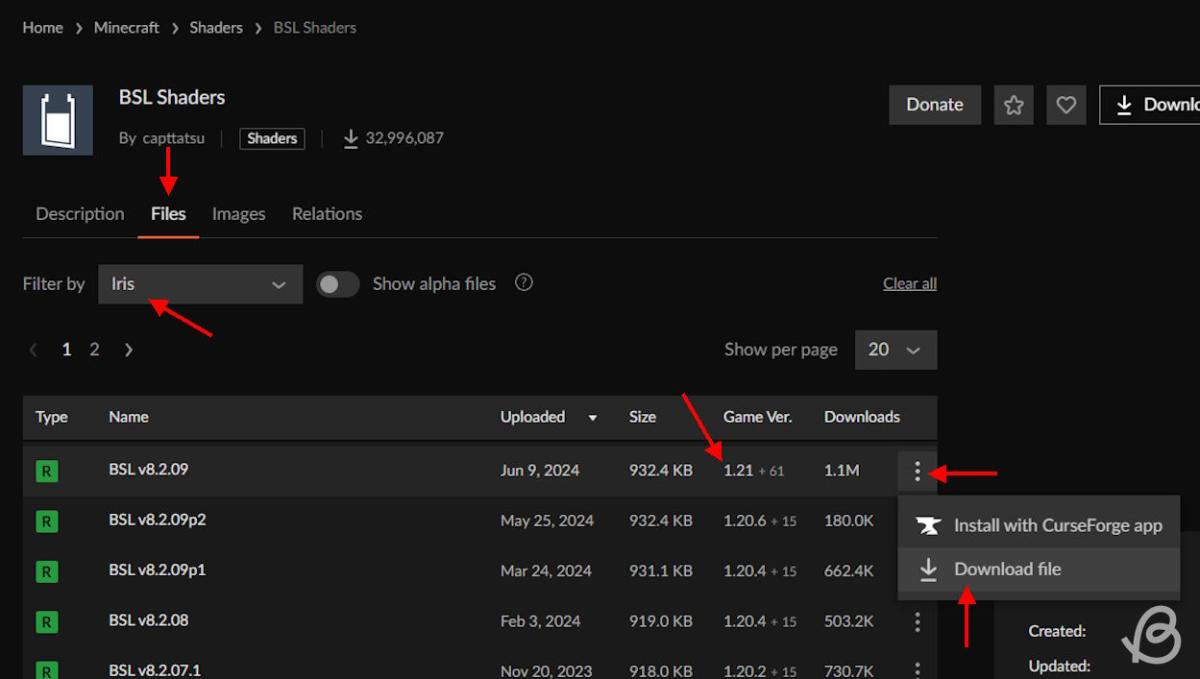Open the Iris filter dropdown
The image size is (1200, 679).
point(200,284)
